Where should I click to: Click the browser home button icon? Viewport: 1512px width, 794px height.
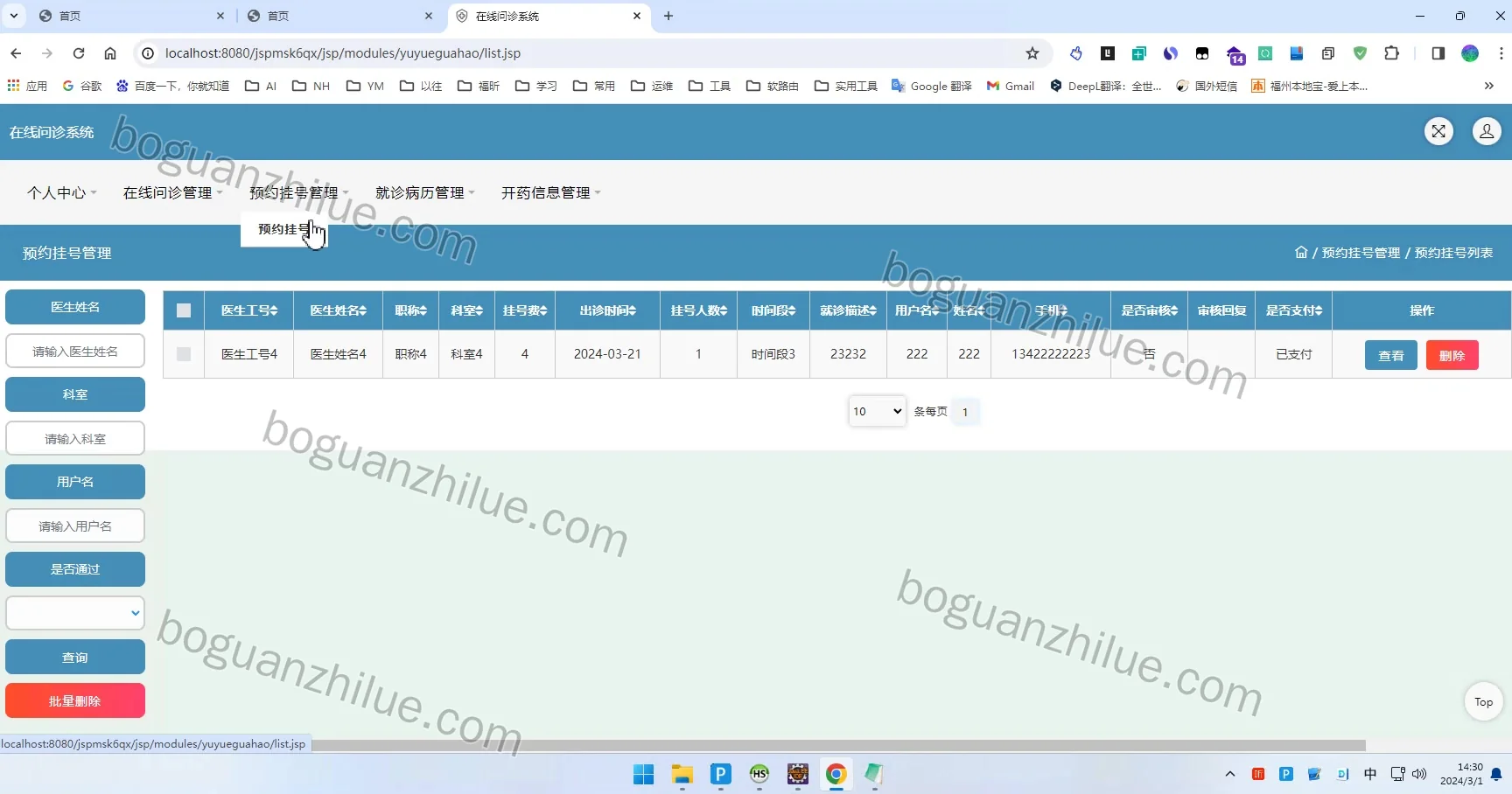tap(110, 53)
